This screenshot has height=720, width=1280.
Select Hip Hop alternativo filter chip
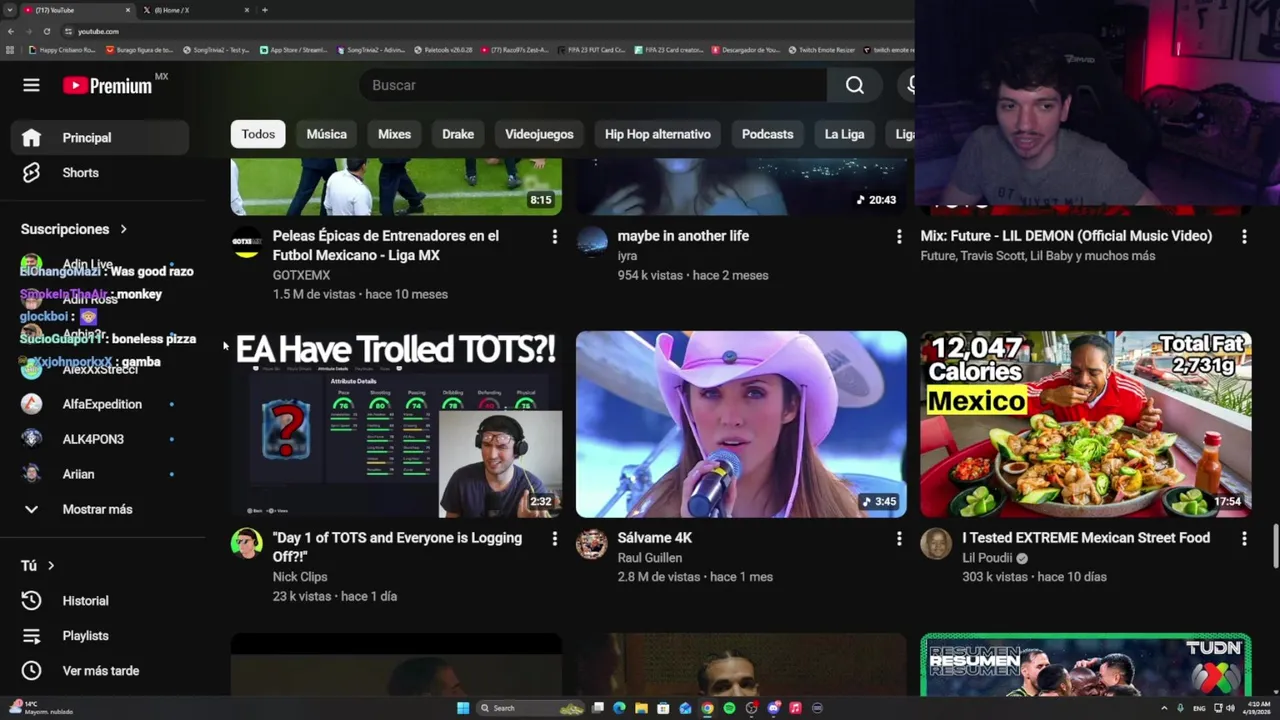click(x=658, y=134)
